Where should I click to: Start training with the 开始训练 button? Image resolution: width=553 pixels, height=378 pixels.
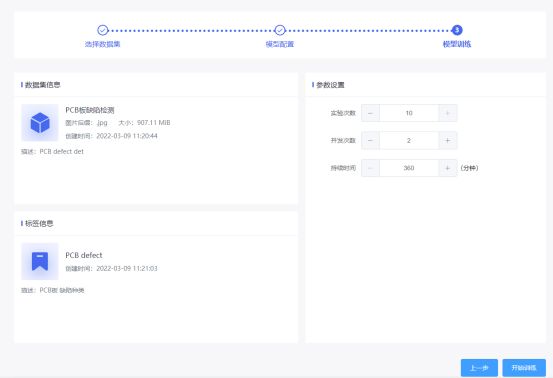coord(524,368)
